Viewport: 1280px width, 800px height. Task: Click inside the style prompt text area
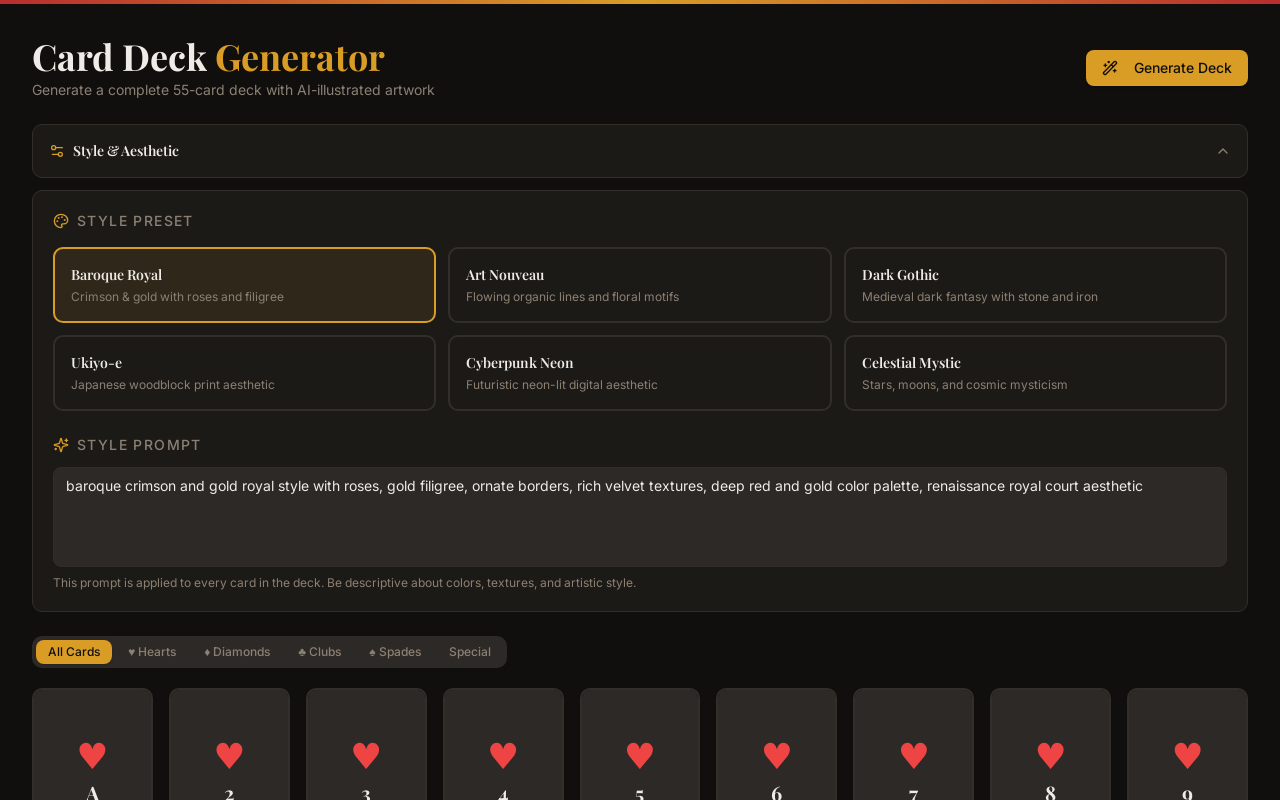point(640,517)
